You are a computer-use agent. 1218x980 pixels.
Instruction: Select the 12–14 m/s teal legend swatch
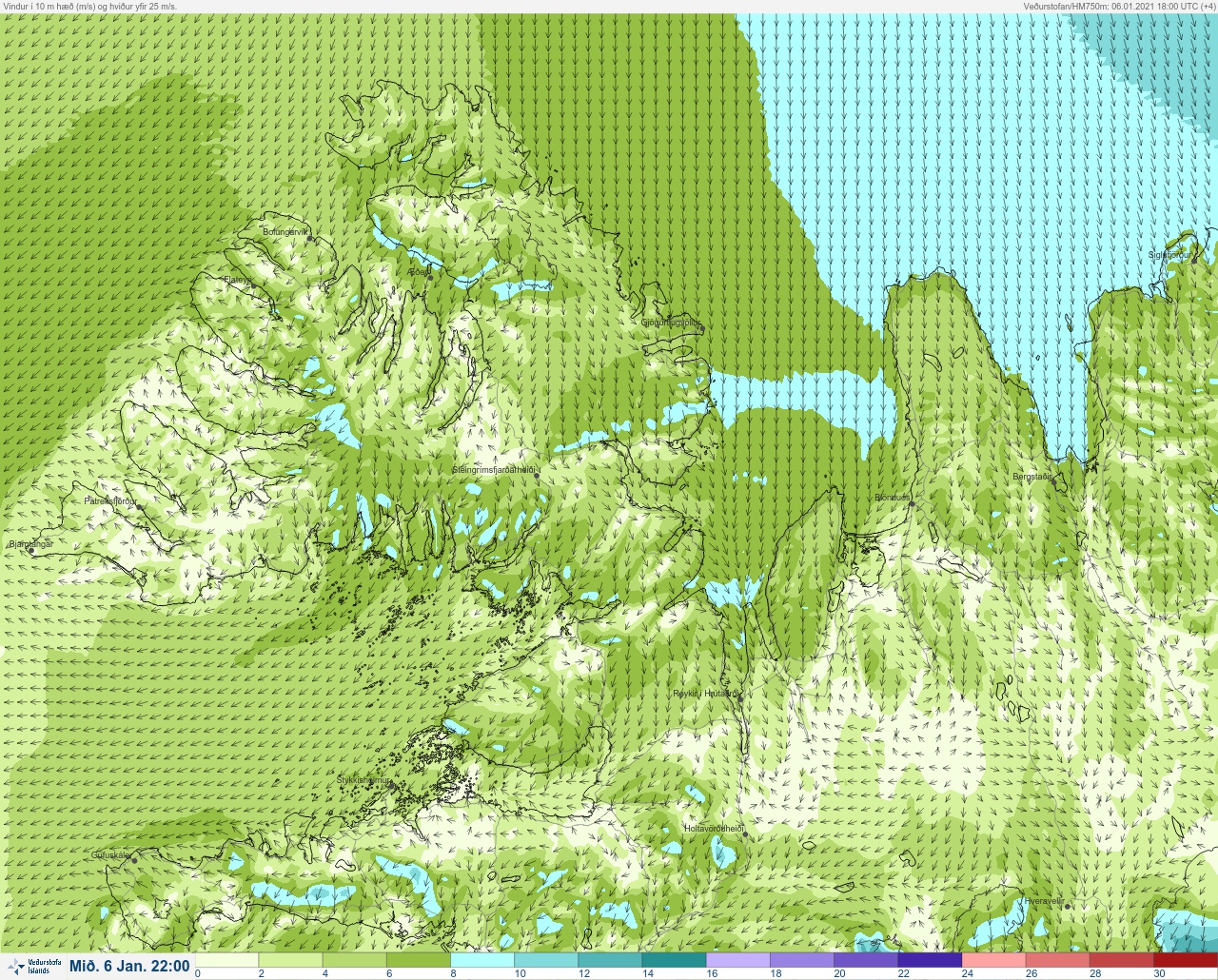click(x=610, y=960)
